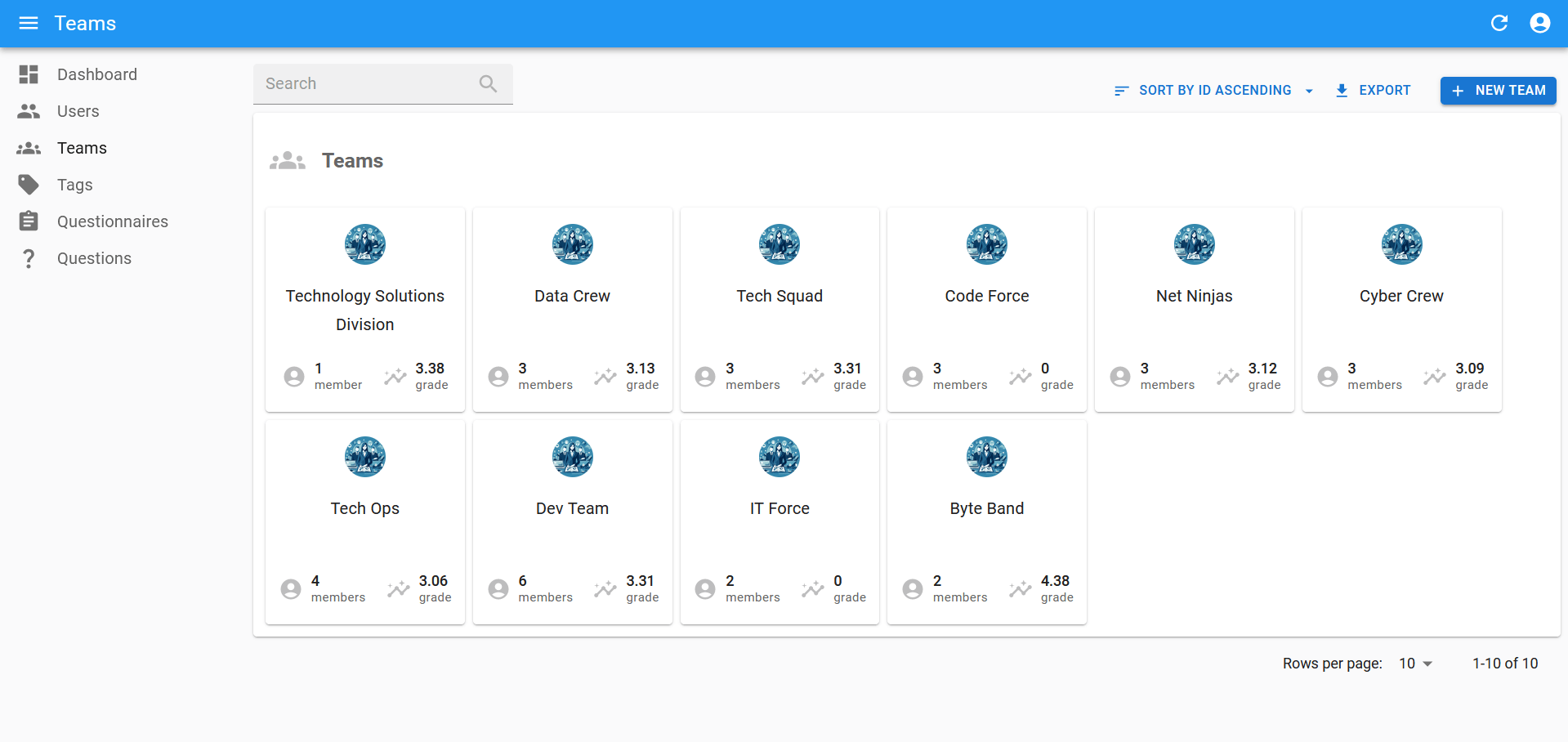The width and height of the screenshot is (1568, 742).
Task: Open the Code Force team name
Action: click(x=987, y=296)
